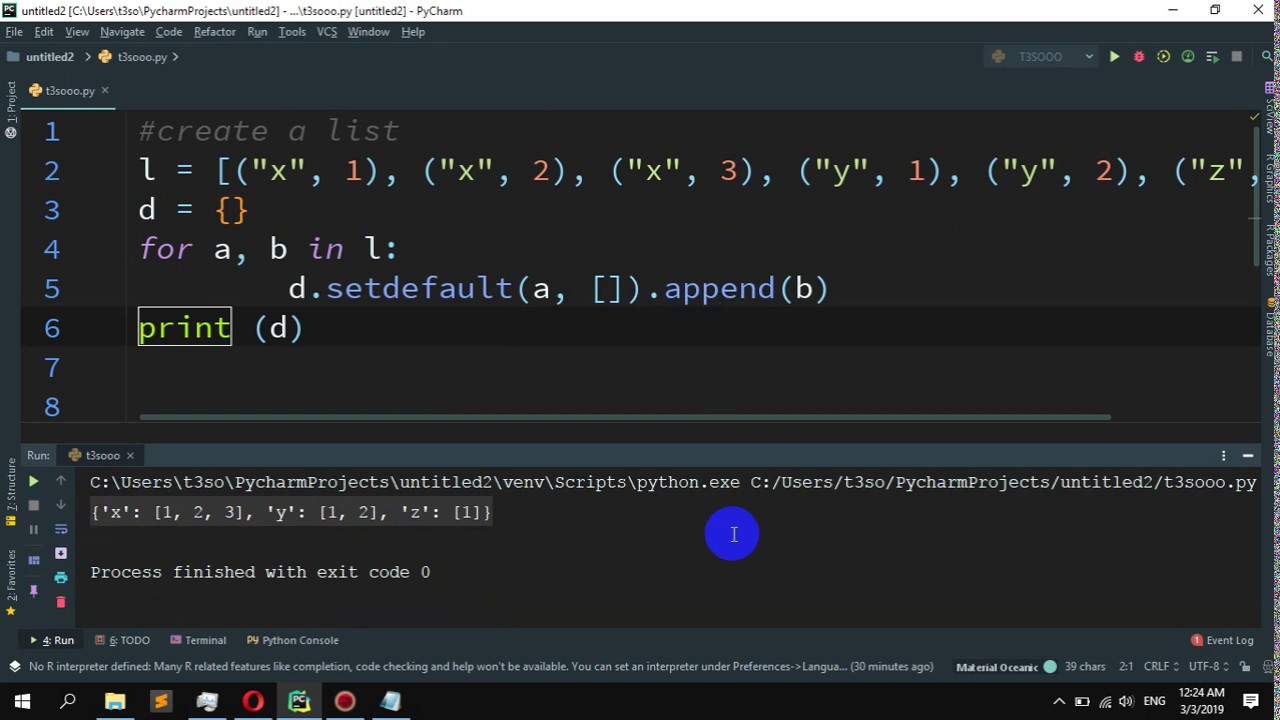The width and height of the screenshot is (1280, 720).
Task: Click the 2:1 cursor position in status bar
Action: click(1126, 667)
